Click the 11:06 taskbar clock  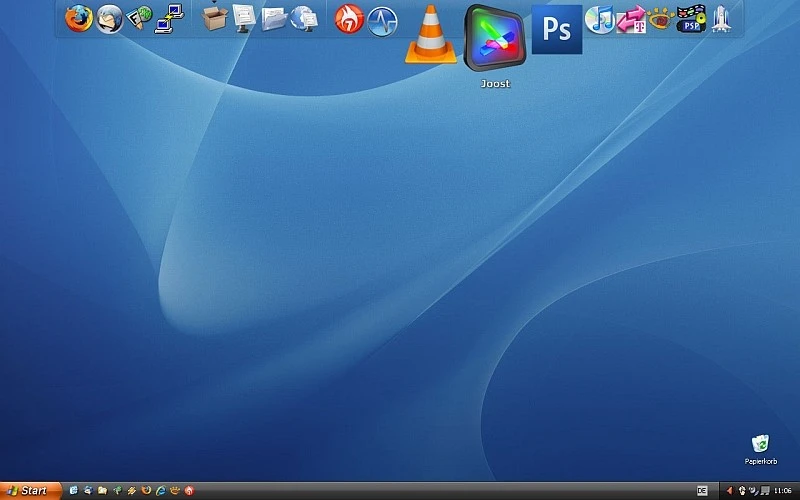(782, 491)
